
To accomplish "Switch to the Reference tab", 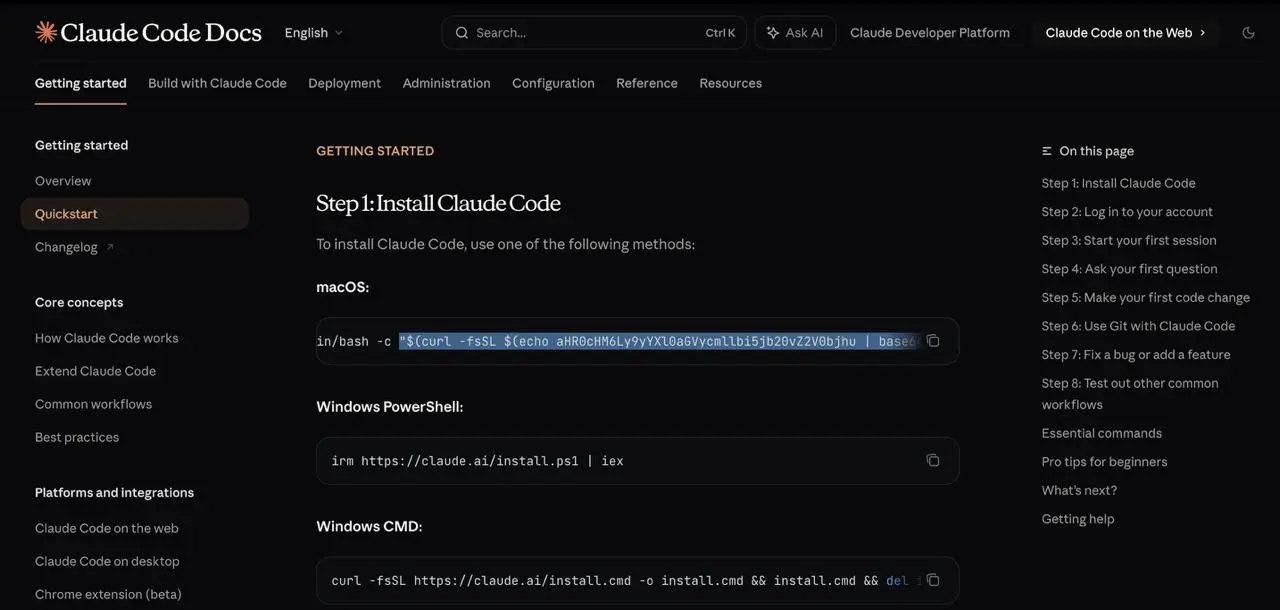I will point(647,83).
